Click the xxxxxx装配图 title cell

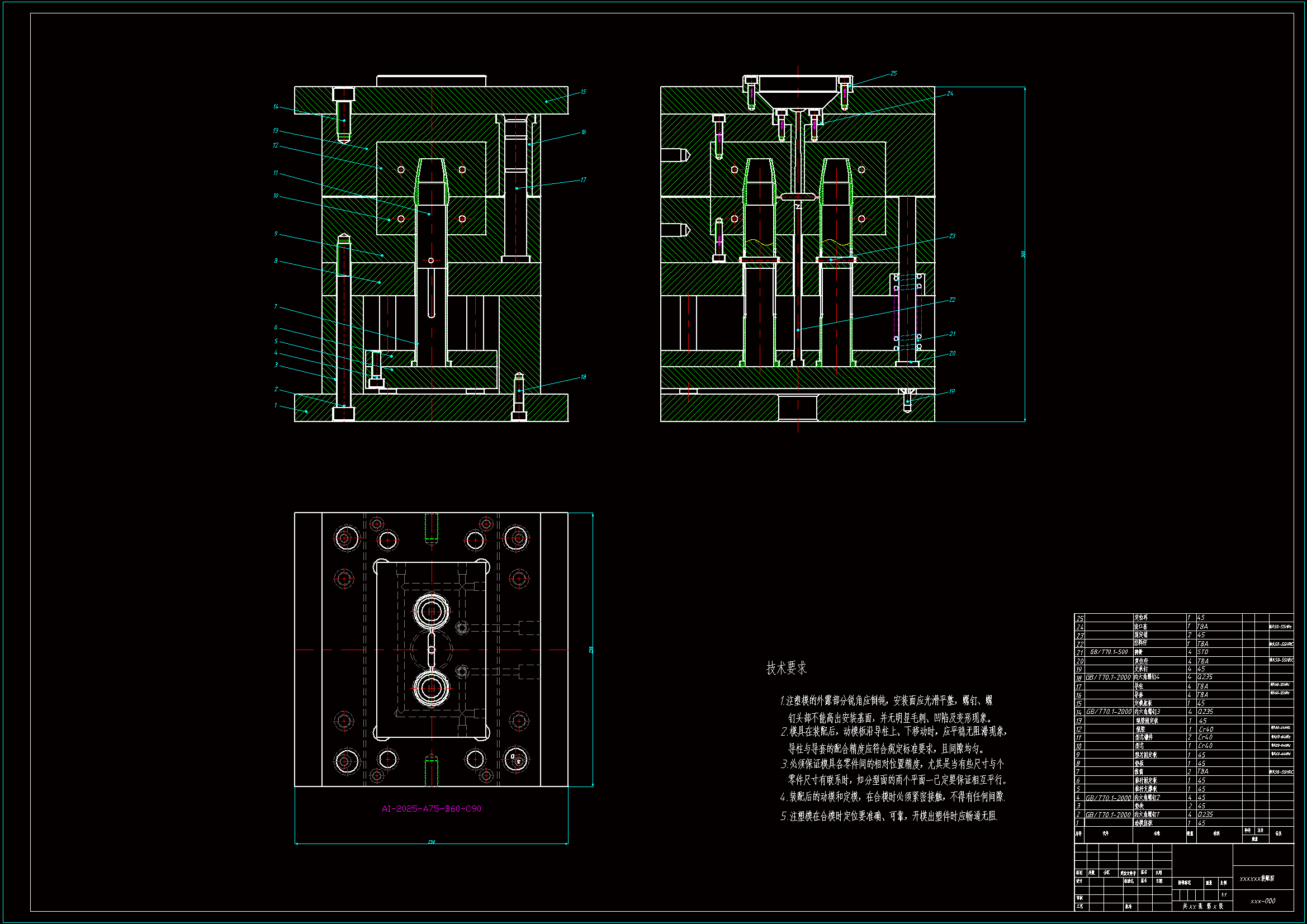1256,879
